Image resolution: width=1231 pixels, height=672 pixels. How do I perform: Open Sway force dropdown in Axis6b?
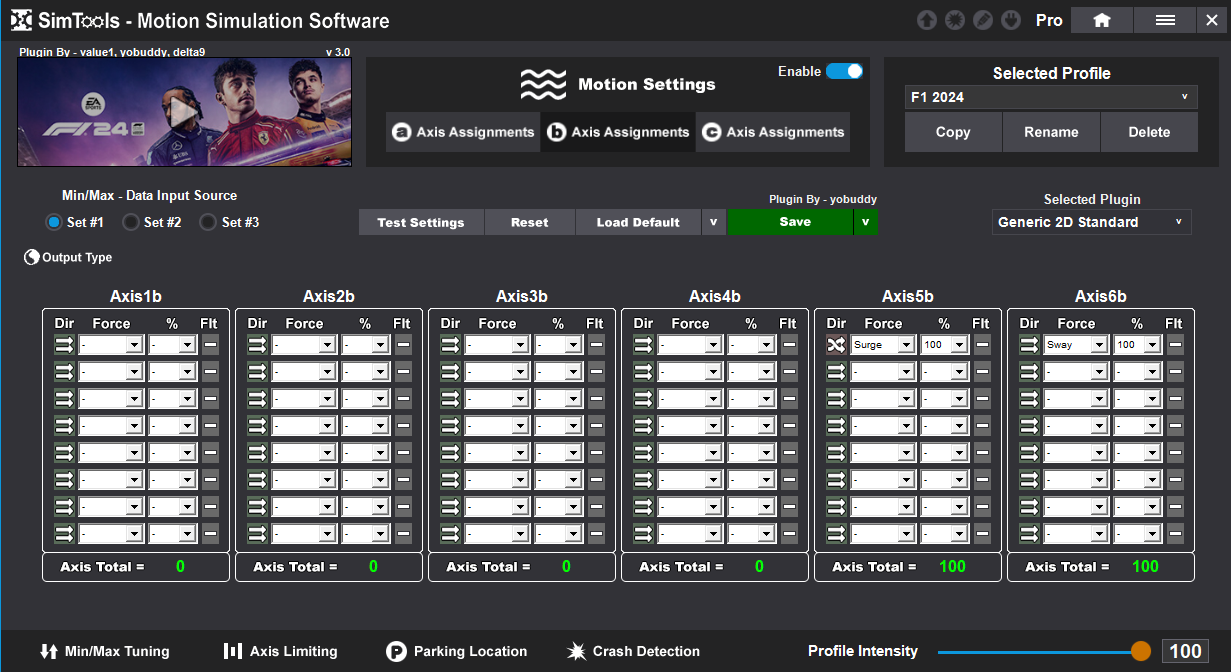coord(1076,344)
